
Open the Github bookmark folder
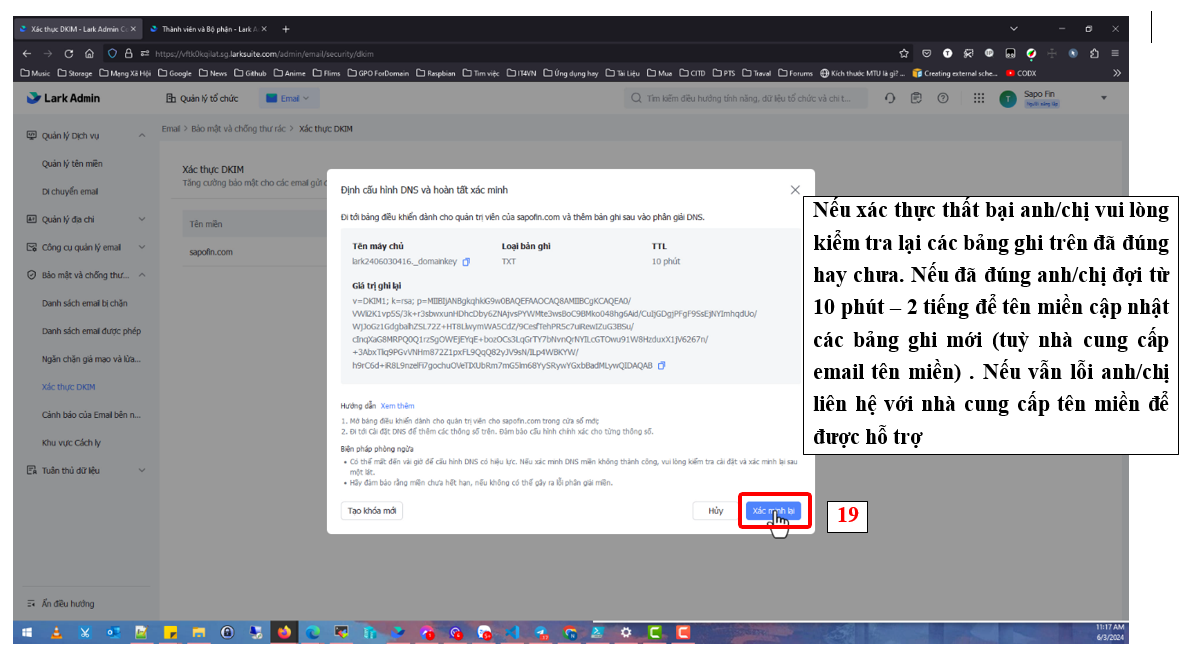point(250,74)
